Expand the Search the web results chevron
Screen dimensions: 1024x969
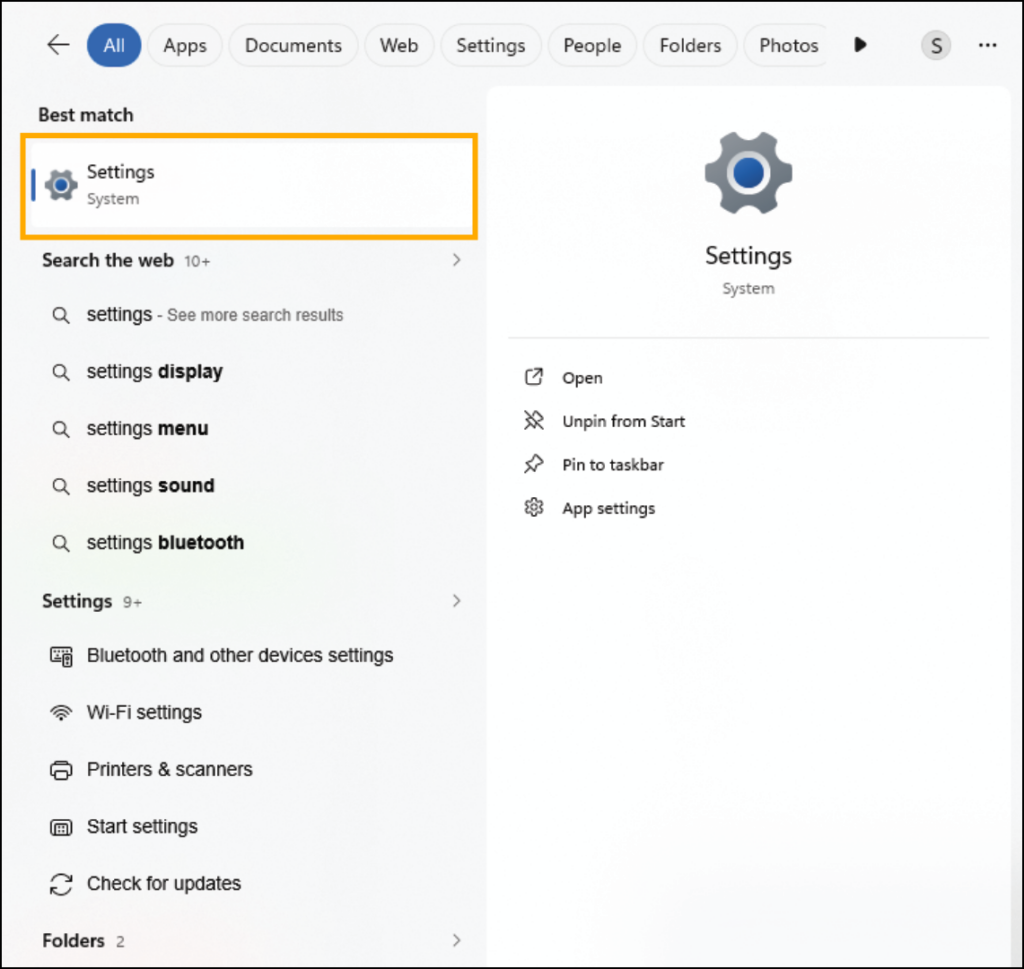[x=457, y=260]
